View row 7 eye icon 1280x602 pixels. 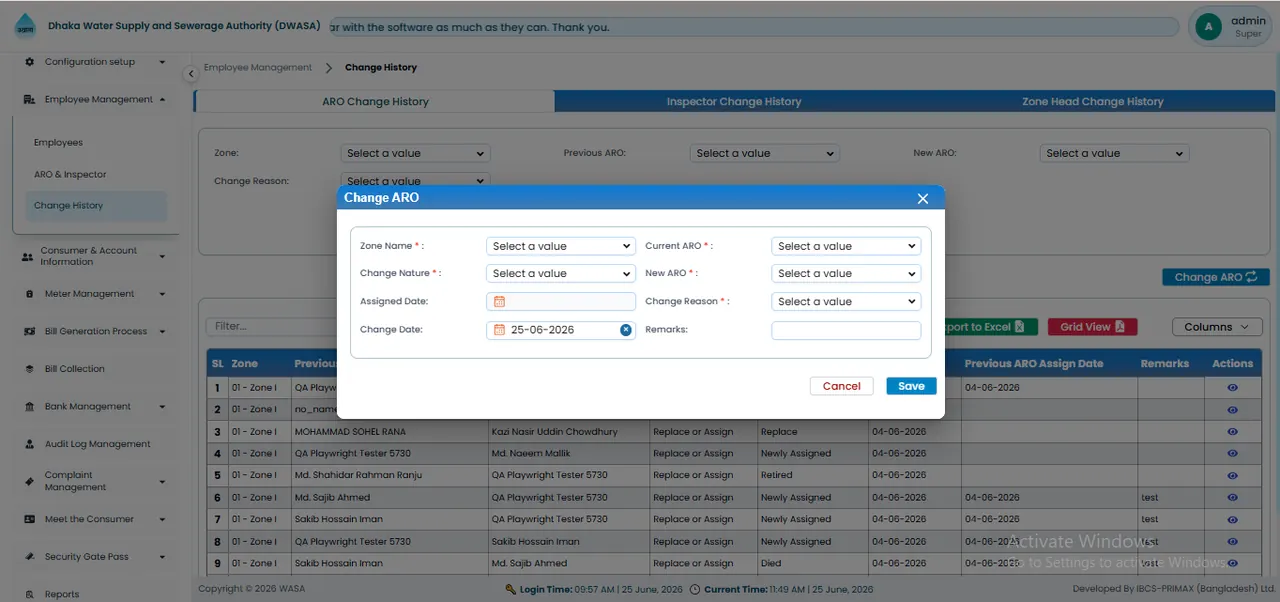(x=1232, y=520)
